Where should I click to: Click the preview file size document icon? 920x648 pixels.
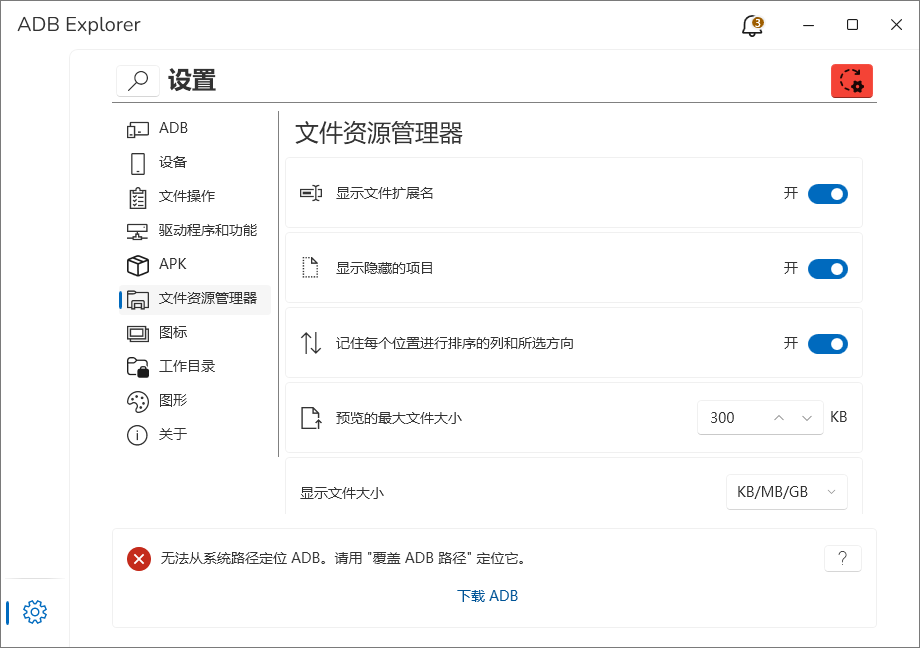click(310, 418)
